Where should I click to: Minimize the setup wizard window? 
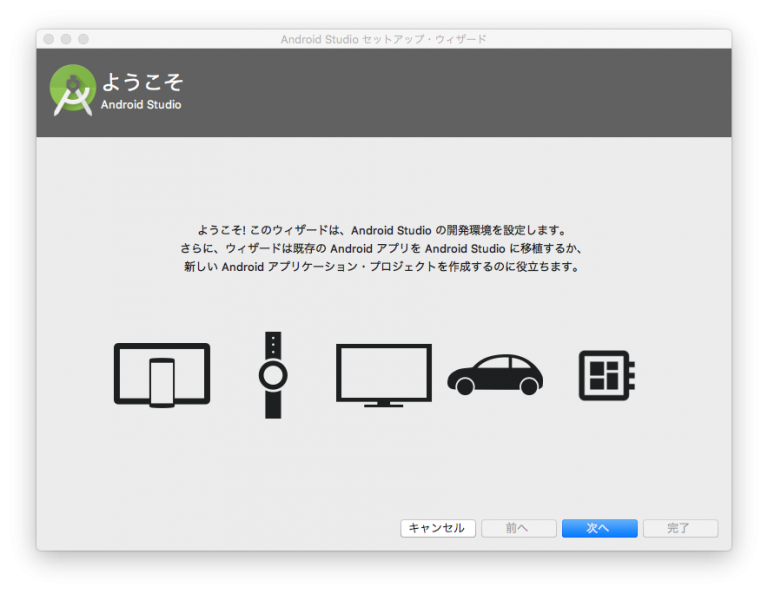point(66,39)
